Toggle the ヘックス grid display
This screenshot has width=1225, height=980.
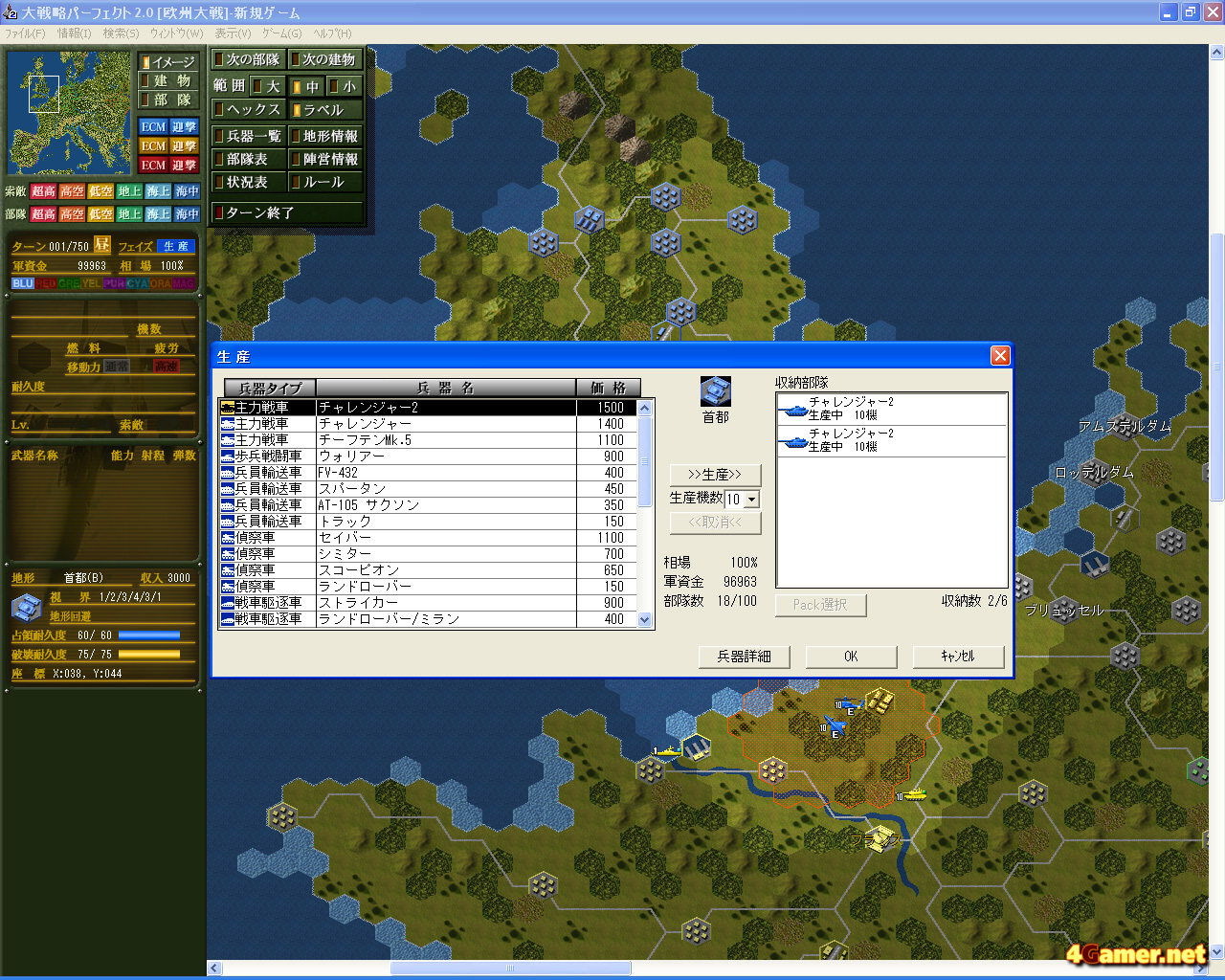[249, 110]
